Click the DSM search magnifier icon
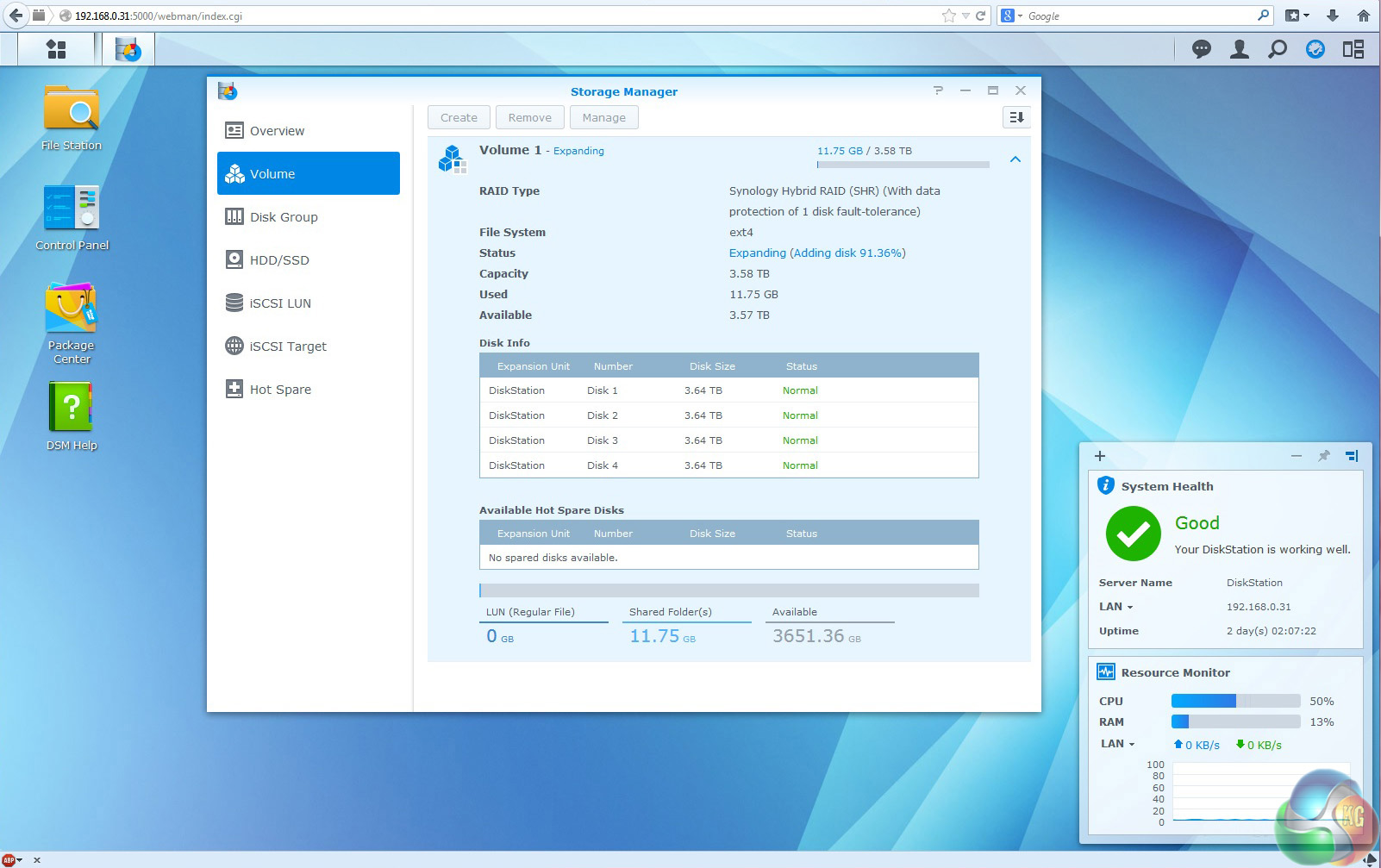Viewport: 1381px width, 868px height. 1277,49
